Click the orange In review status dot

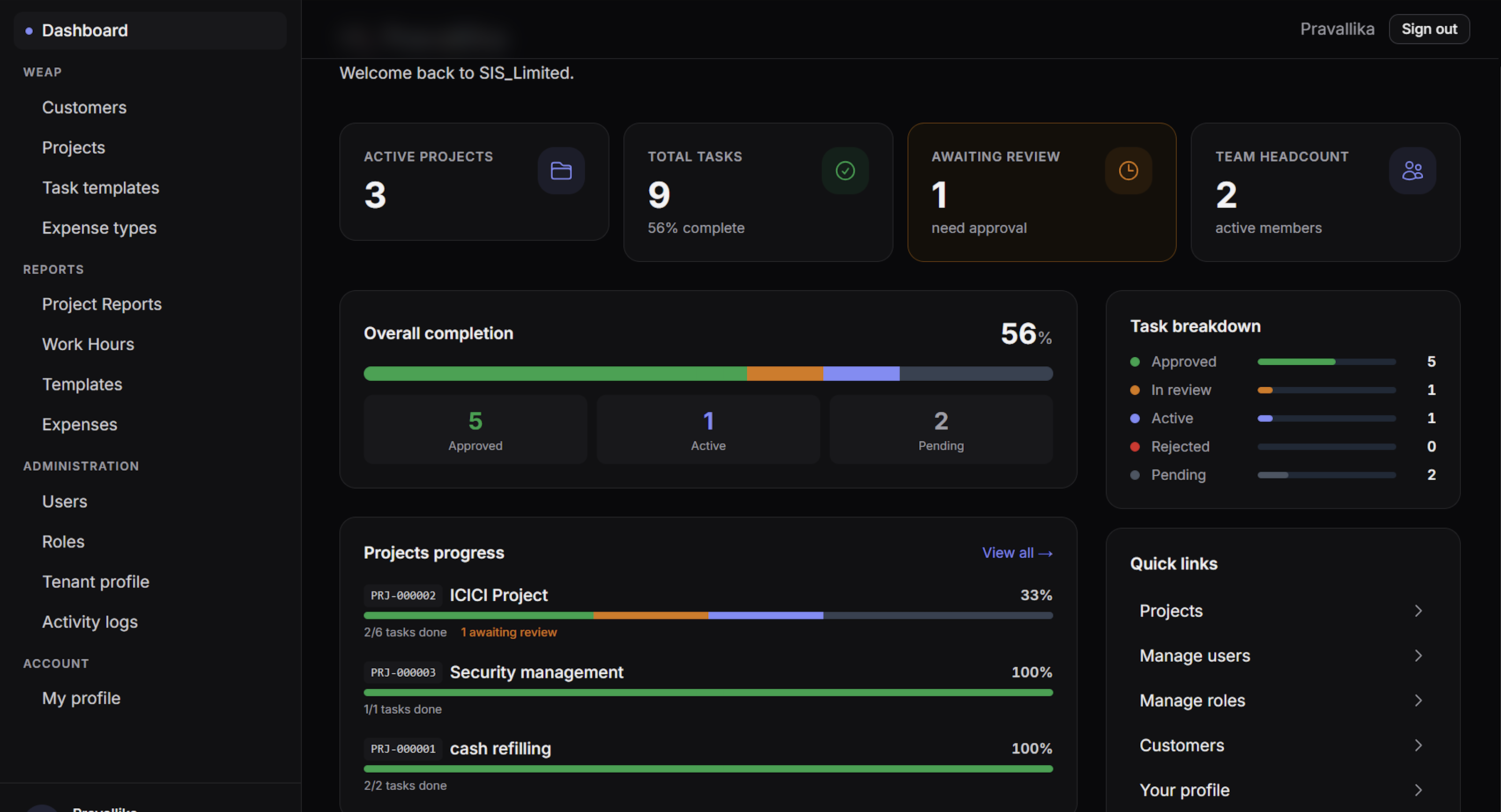[x=1135, y=390]
